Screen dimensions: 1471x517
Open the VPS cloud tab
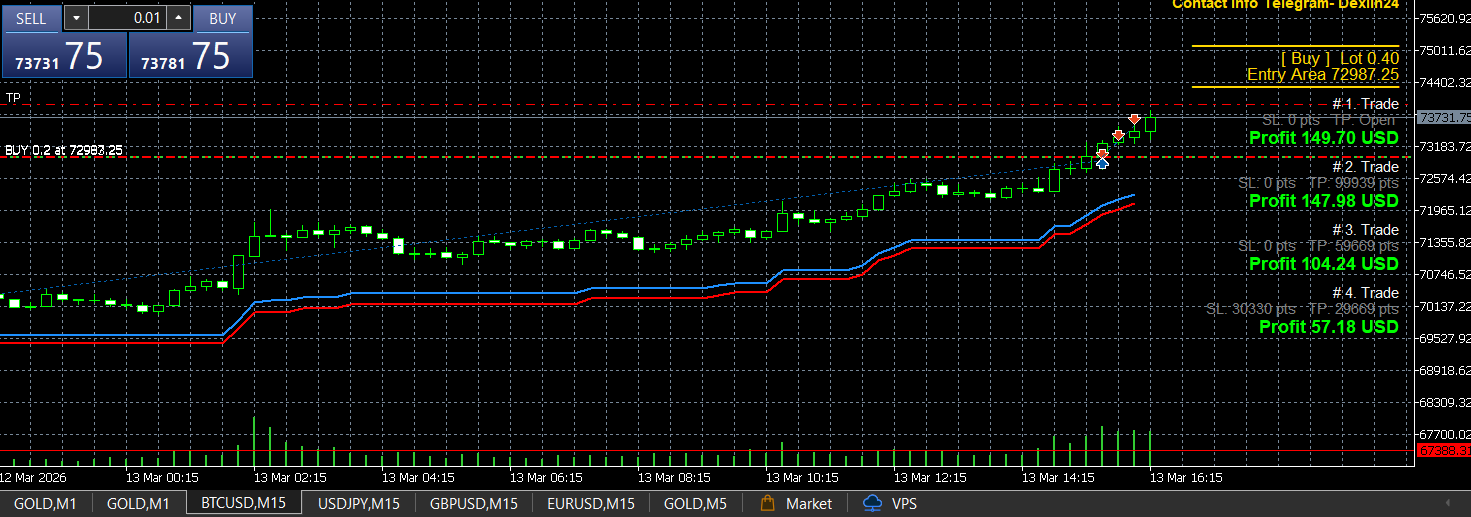pyautogui.click(x=891, y=503)
